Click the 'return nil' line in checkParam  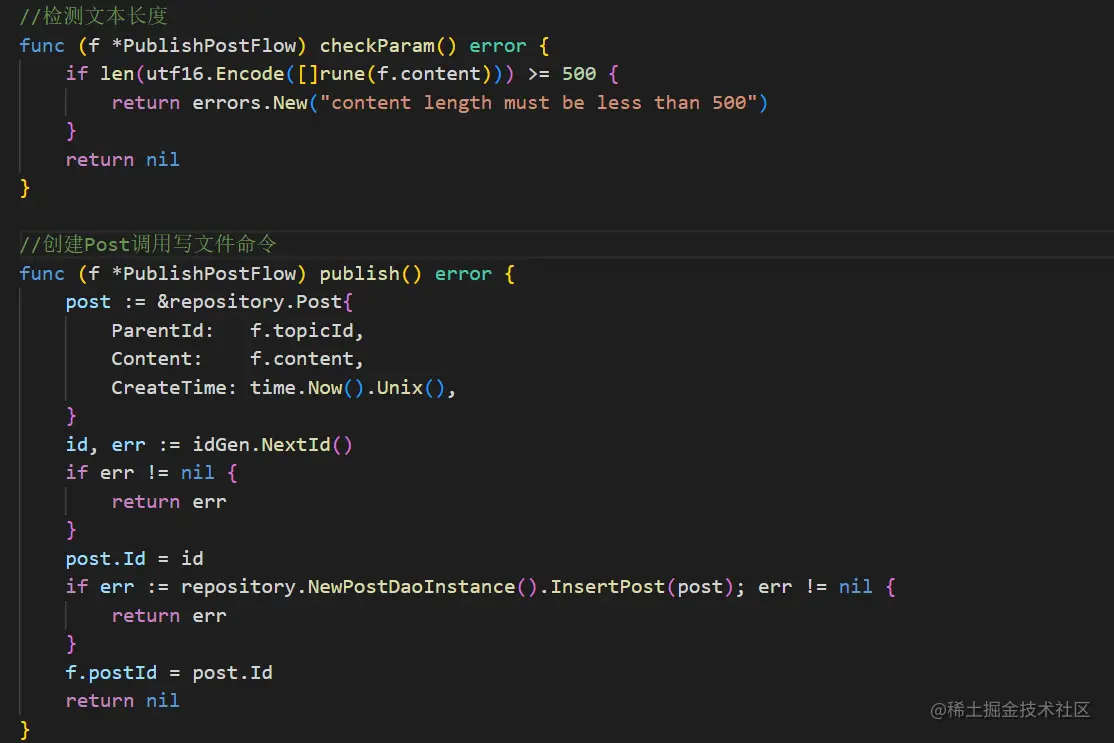122,160
